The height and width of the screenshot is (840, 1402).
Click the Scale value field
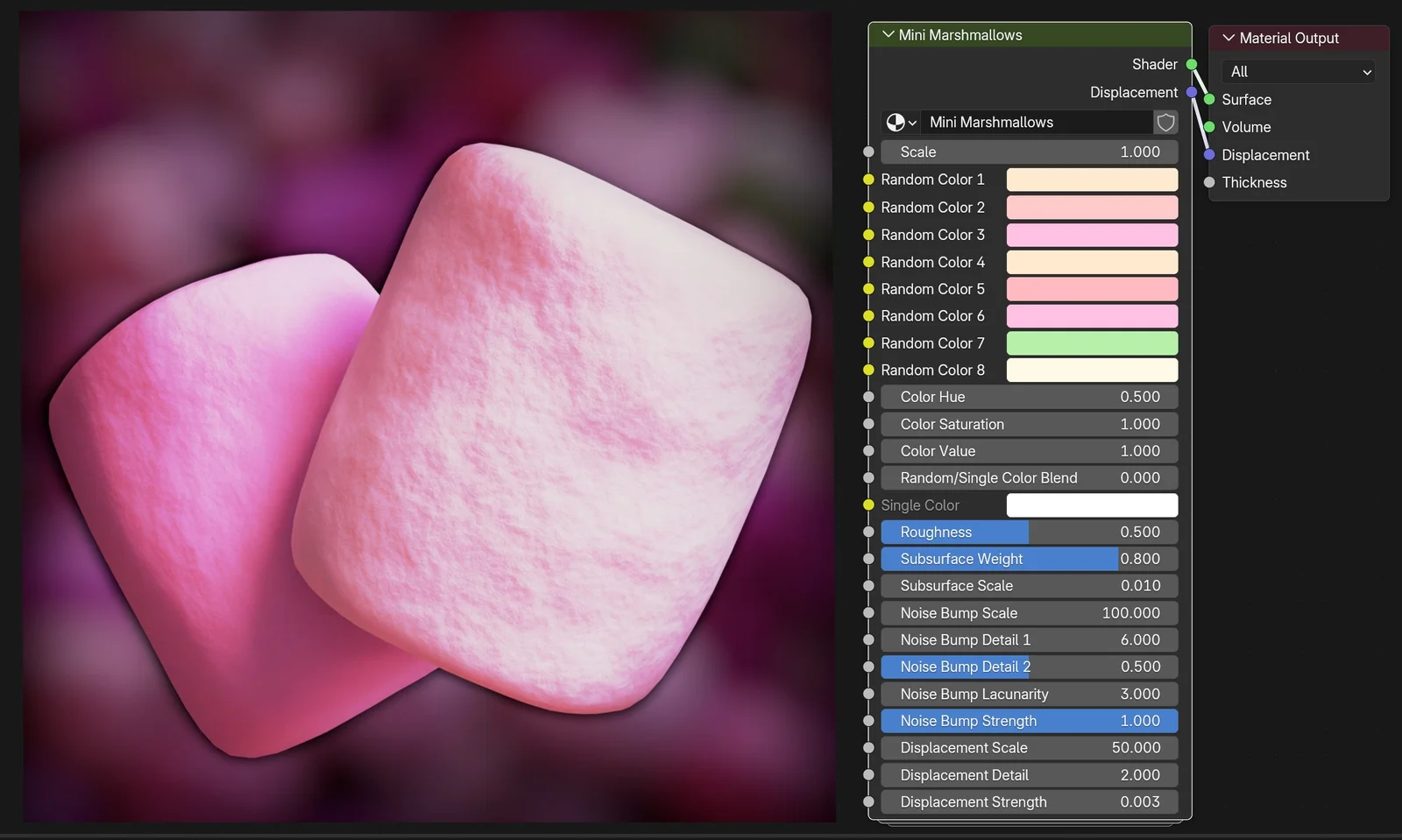(x=1030, y=152)
